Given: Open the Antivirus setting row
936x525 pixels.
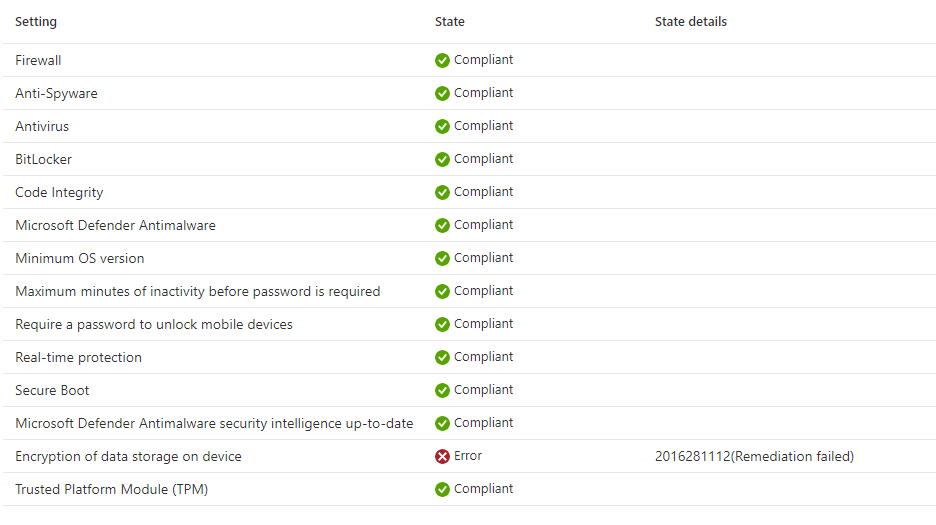Looking at the screenshot, I should (469, 126).
